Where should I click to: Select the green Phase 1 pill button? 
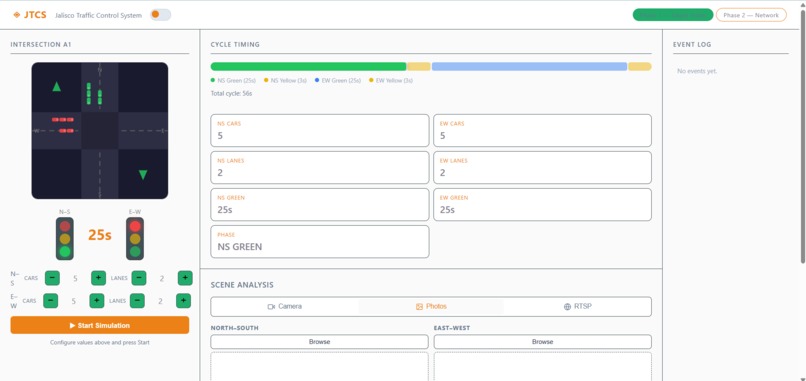[673, 15]
